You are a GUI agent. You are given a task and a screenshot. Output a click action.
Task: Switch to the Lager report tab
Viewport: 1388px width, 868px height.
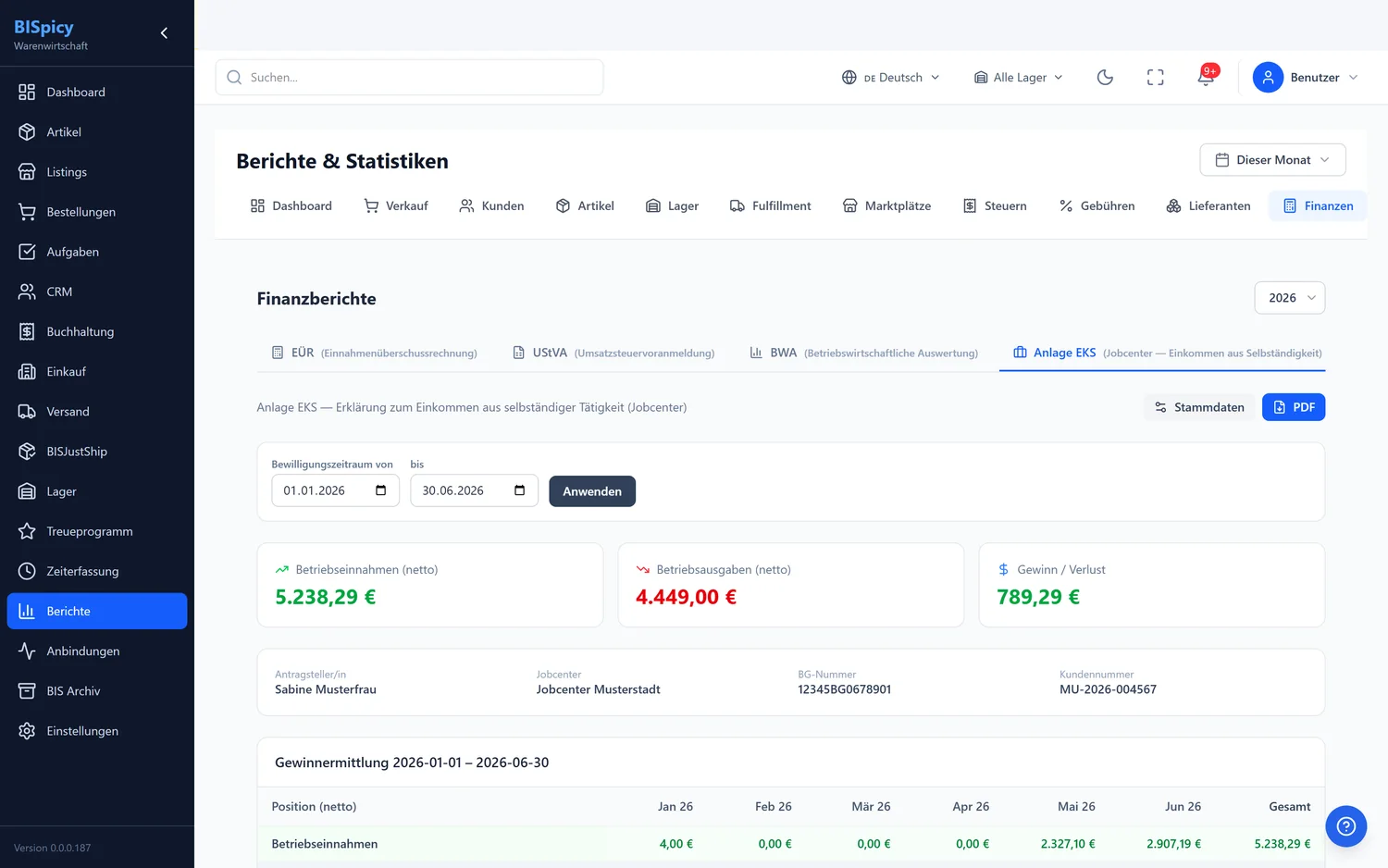(x=673, y=206)
